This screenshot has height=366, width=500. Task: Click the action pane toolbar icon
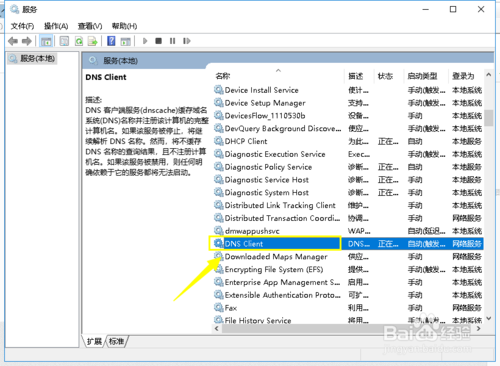coord(126,41)
